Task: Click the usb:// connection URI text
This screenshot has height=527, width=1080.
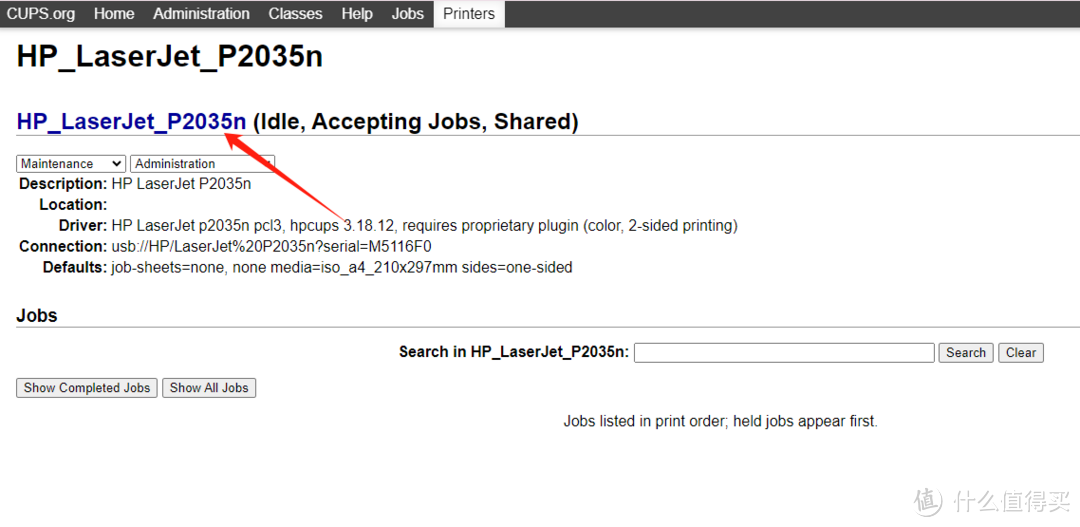Action: point(271,246)
